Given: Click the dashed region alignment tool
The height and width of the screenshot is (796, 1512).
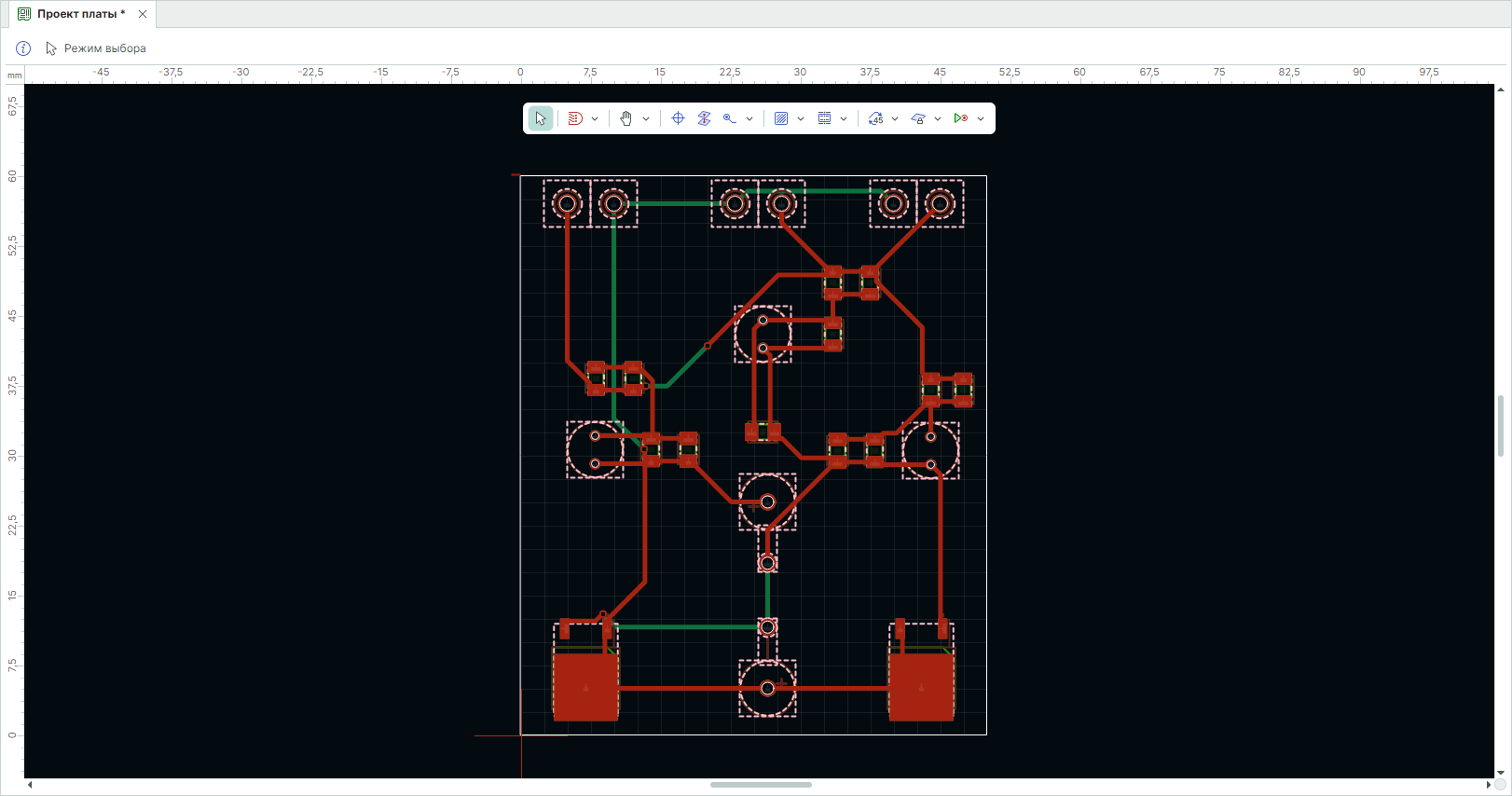Looking at the screenshot, I should (x=824, y=118).
